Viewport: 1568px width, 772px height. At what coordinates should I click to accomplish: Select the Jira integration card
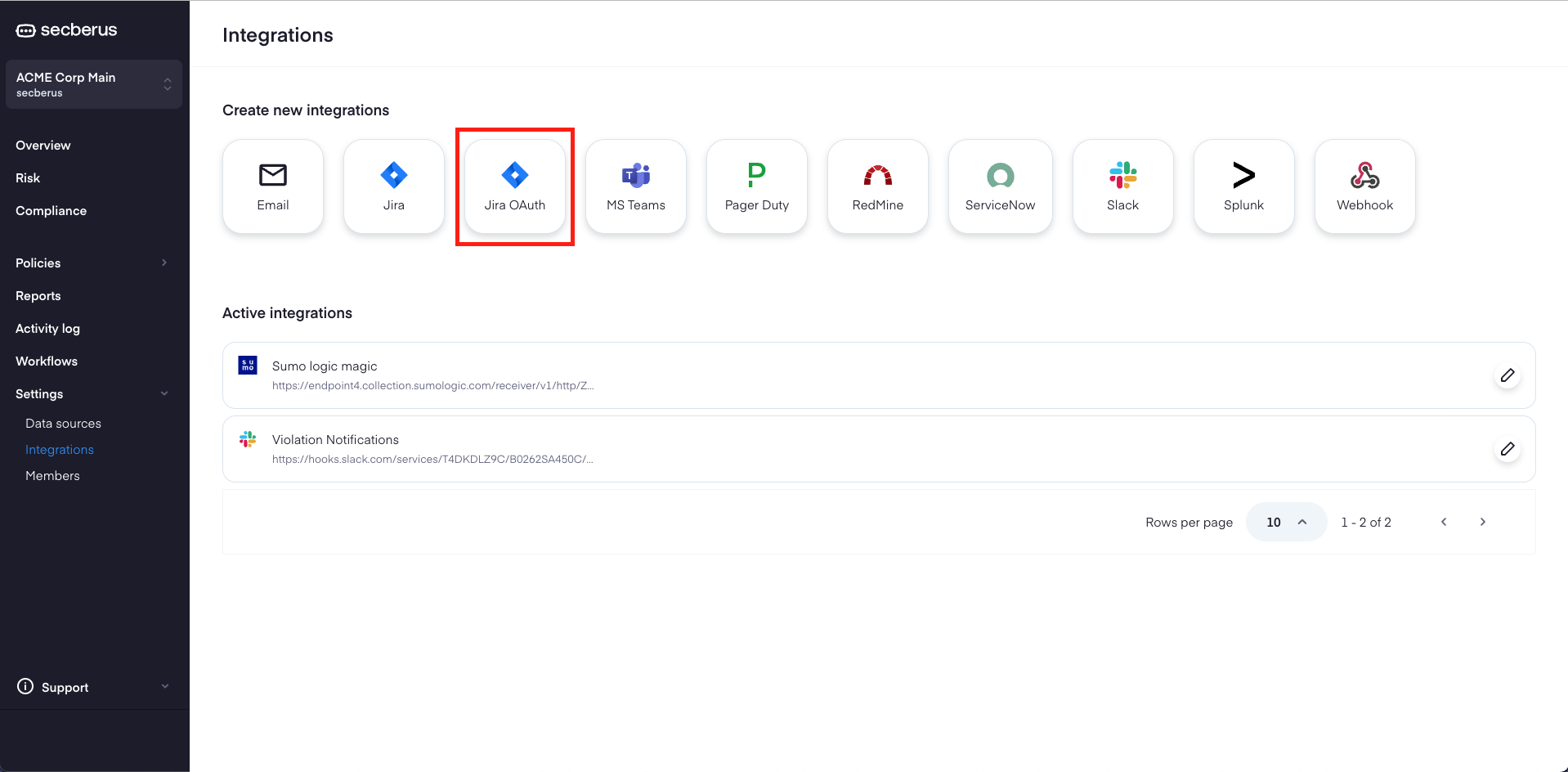(x=394, y=186)
